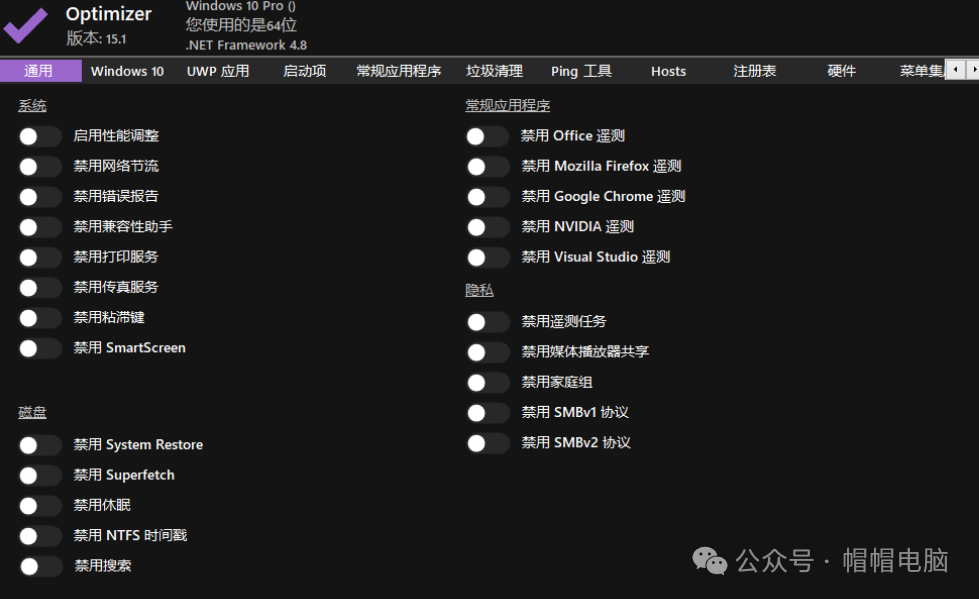Toggle 禁用 Office 遥测 switch
This screenshot has width=979, height=599.
click(x=487, y=136)
